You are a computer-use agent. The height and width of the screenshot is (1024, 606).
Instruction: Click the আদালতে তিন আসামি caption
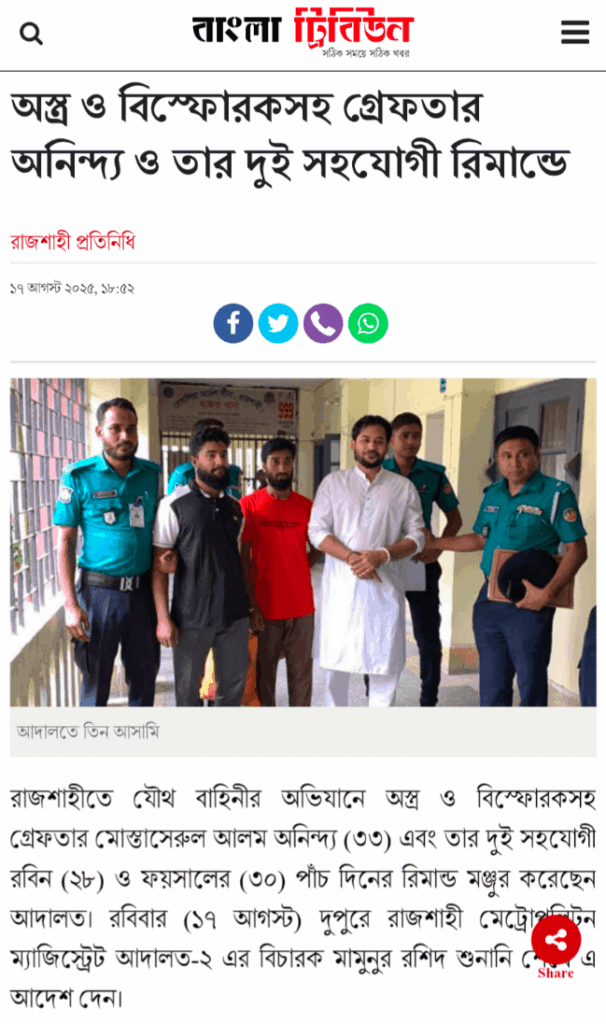tap(88, 731)
